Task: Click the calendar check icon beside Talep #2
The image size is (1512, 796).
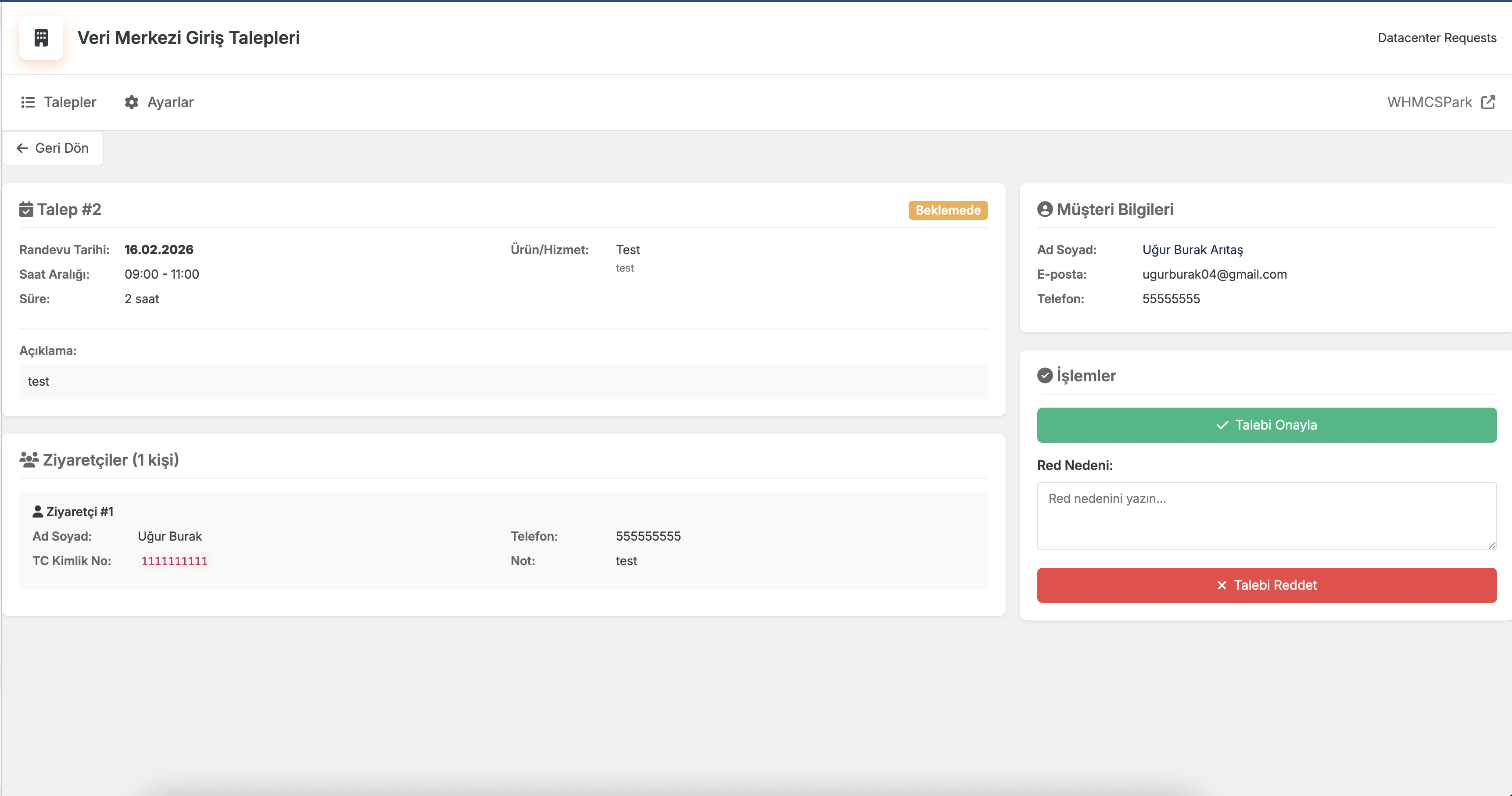Action: coord(26,210)
